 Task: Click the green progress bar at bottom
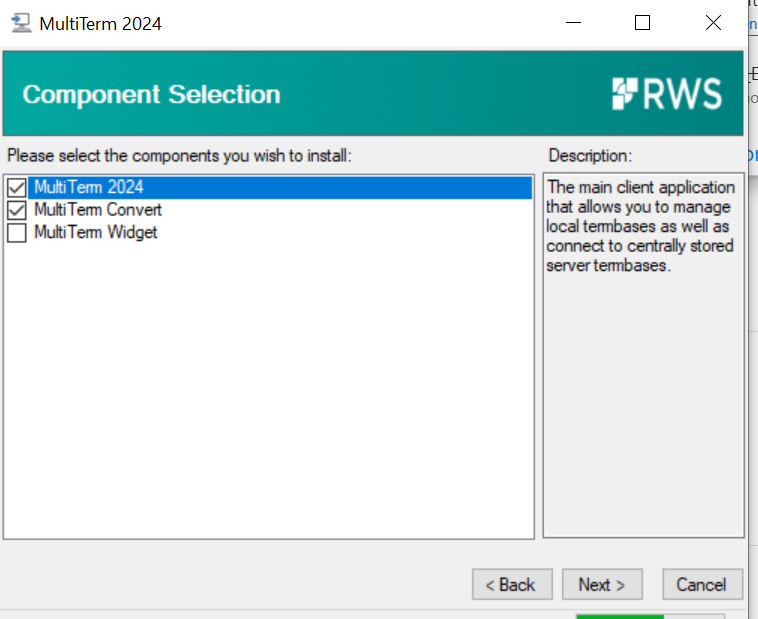pos(620,617)
